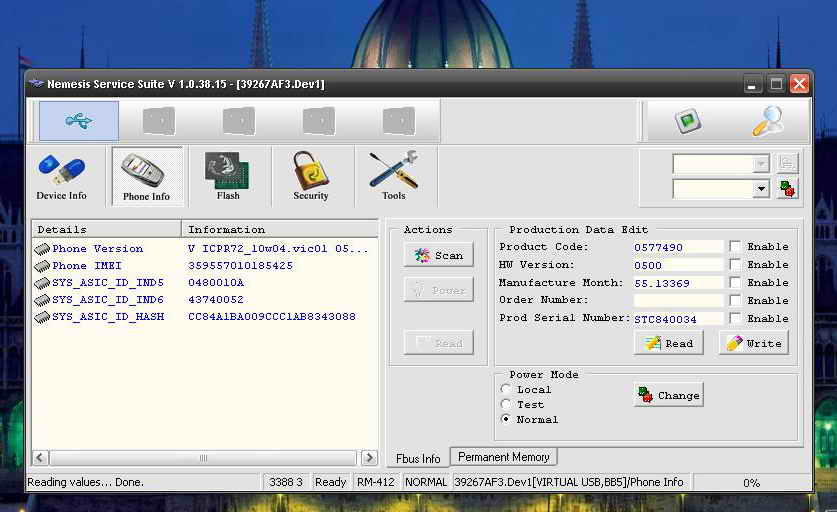
Task: Click the Phone Version row icon
Action: click(42, 249)
